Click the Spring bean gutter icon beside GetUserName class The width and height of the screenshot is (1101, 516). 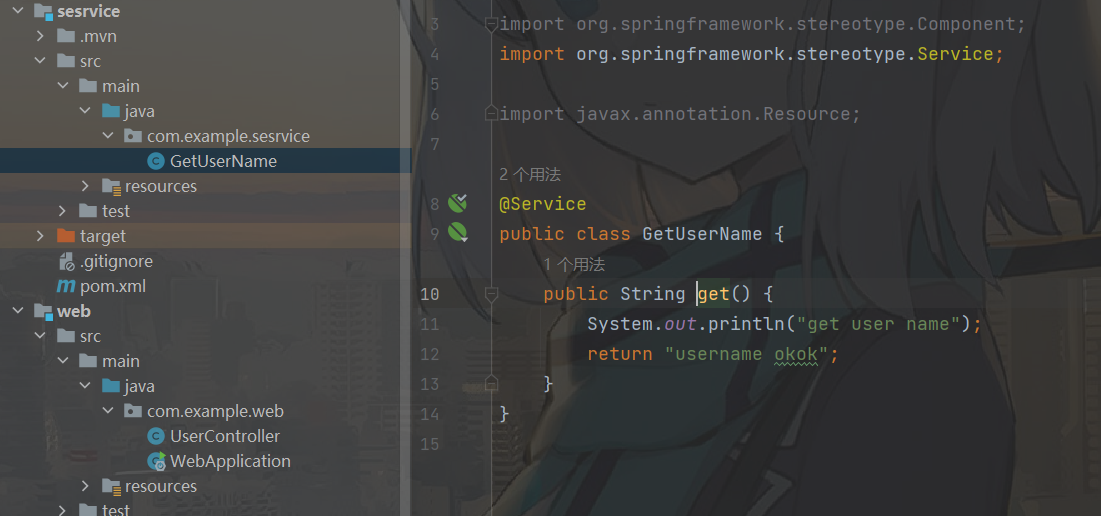click(x=458, y=232)
